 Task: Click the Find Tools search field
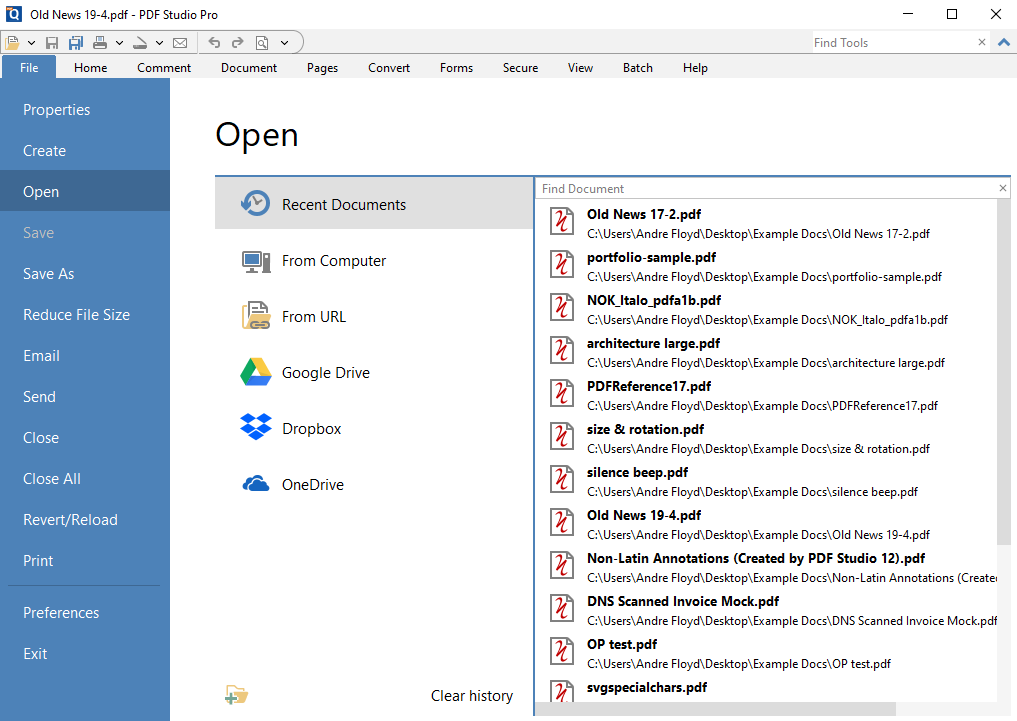pyautogui.click(x=892, y=43)
